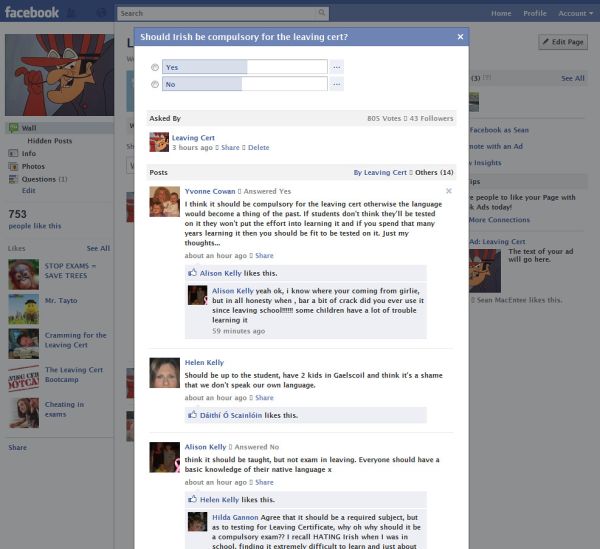Click thumbs-up icon beside Dáithí Ó Scainlóin

coord(192,415)
